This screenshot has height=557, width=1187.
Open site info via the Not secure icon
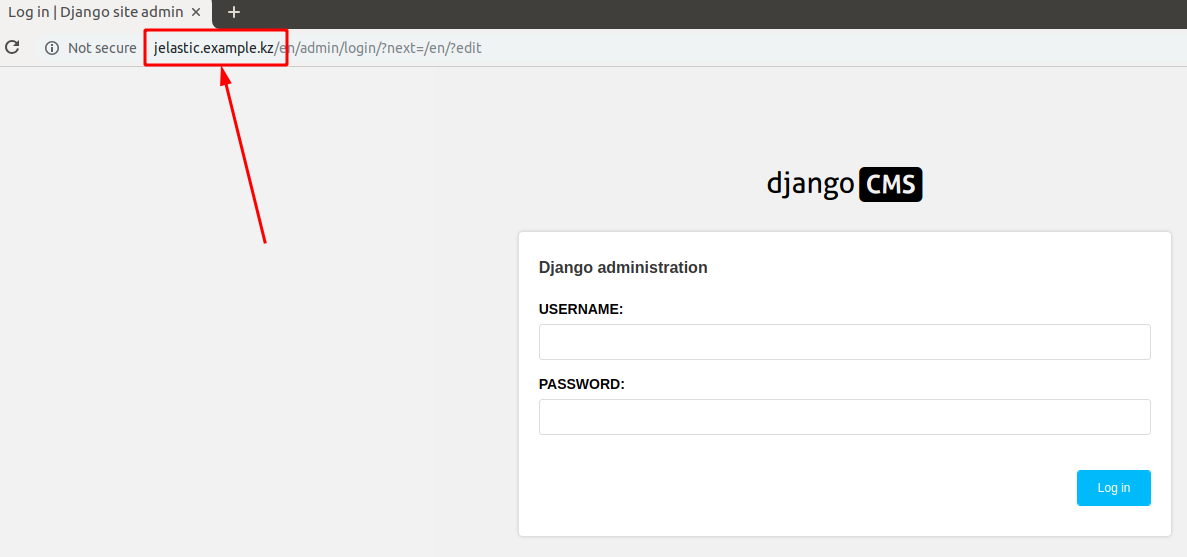coord(52,48)
